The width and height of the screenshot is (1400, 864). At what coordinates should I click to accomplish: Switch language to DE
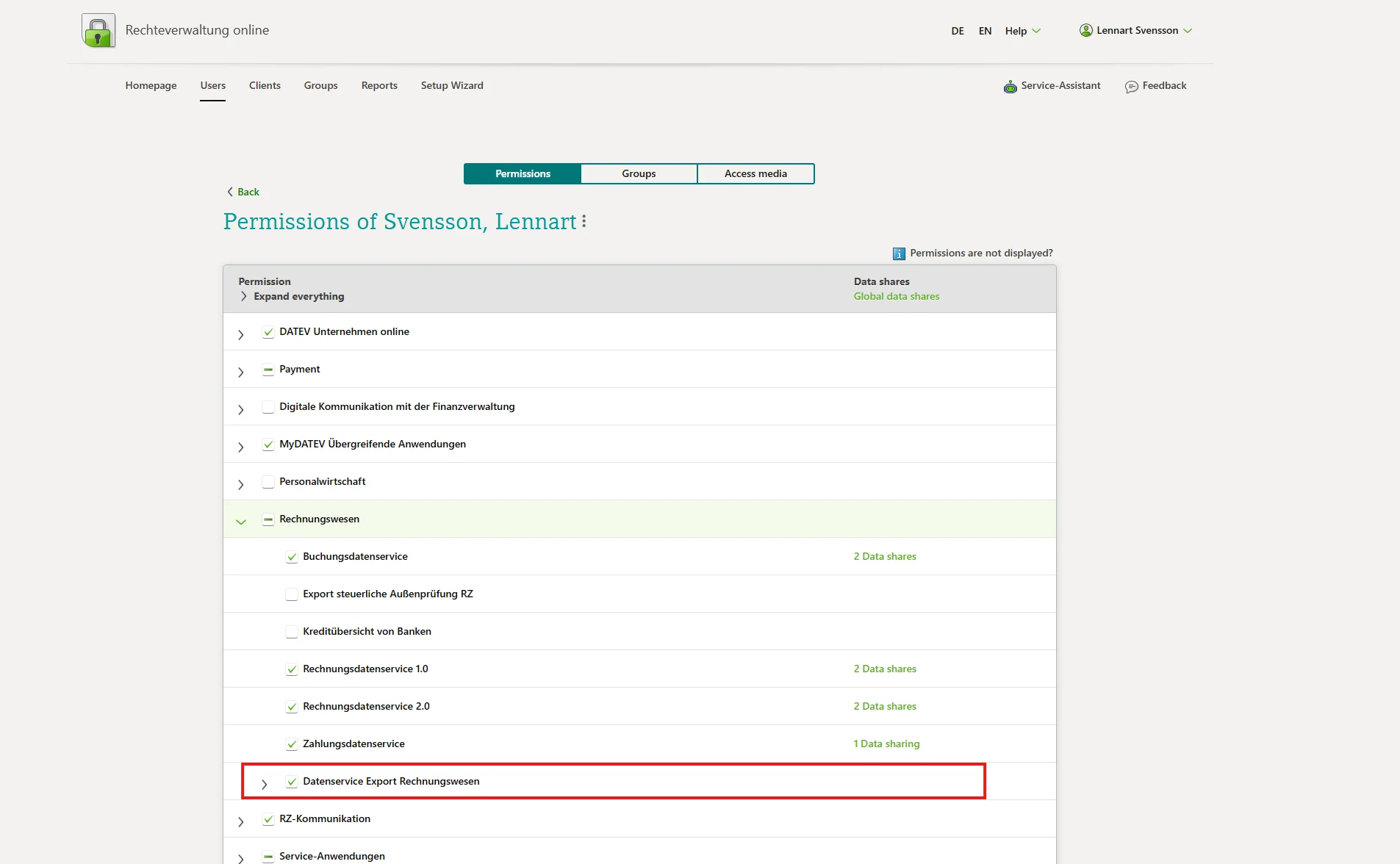point(958,31)
